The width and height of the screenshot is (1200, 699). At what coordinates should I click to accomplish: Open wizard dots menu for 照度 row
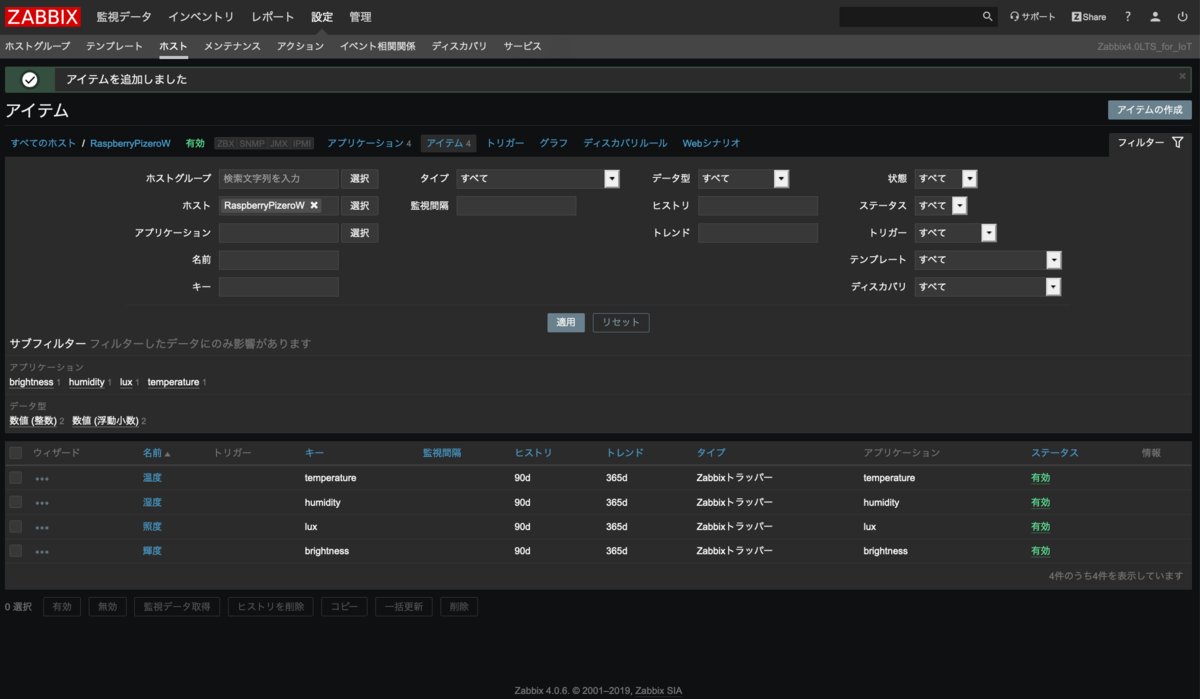[x=42, y=527]
